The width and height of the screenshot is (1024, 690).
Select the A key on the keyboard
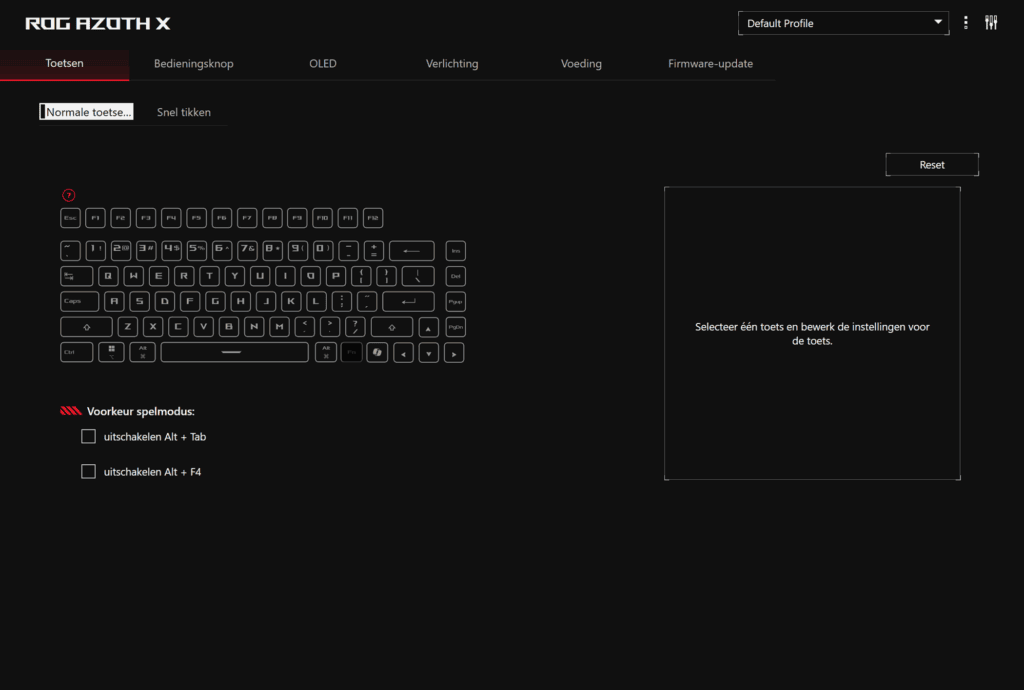(x=114, y=302)
